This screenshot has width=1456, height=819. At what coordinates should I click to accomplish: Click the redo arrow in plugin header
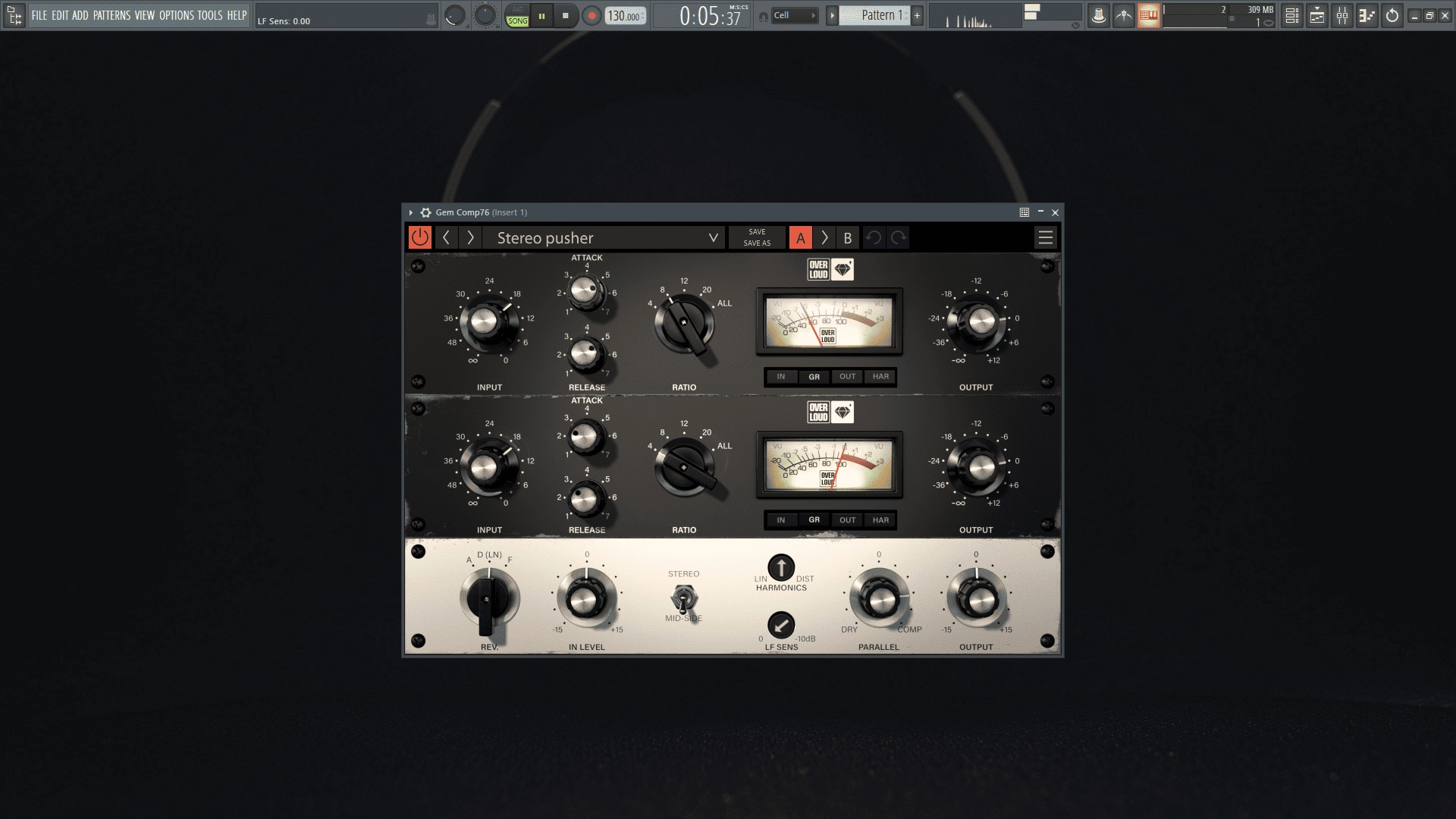(899, 238)
